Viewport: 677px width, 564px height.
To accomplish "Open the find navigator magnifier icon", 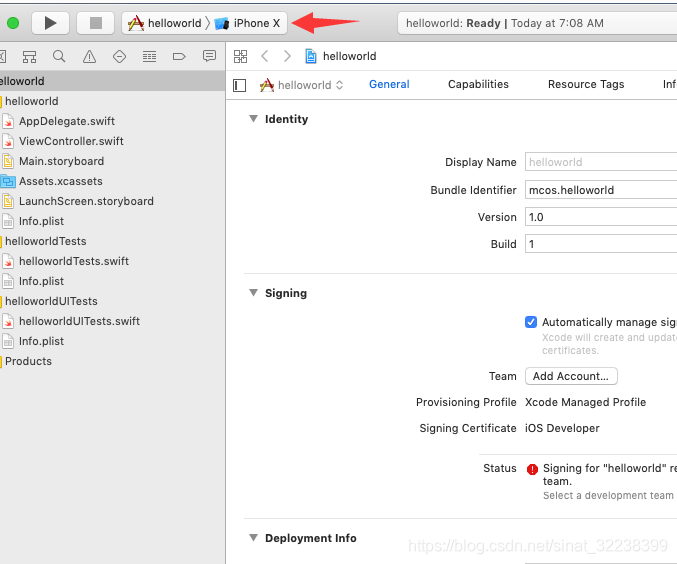I will coord(59,56).
